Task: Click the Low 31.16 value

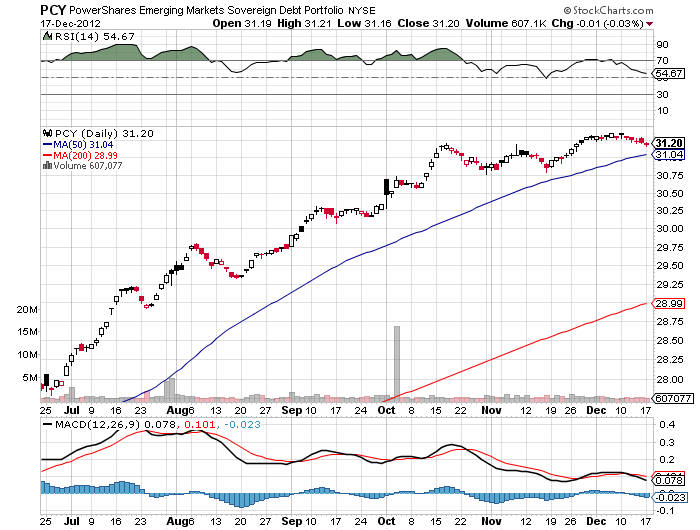Action: click(364, 24)
